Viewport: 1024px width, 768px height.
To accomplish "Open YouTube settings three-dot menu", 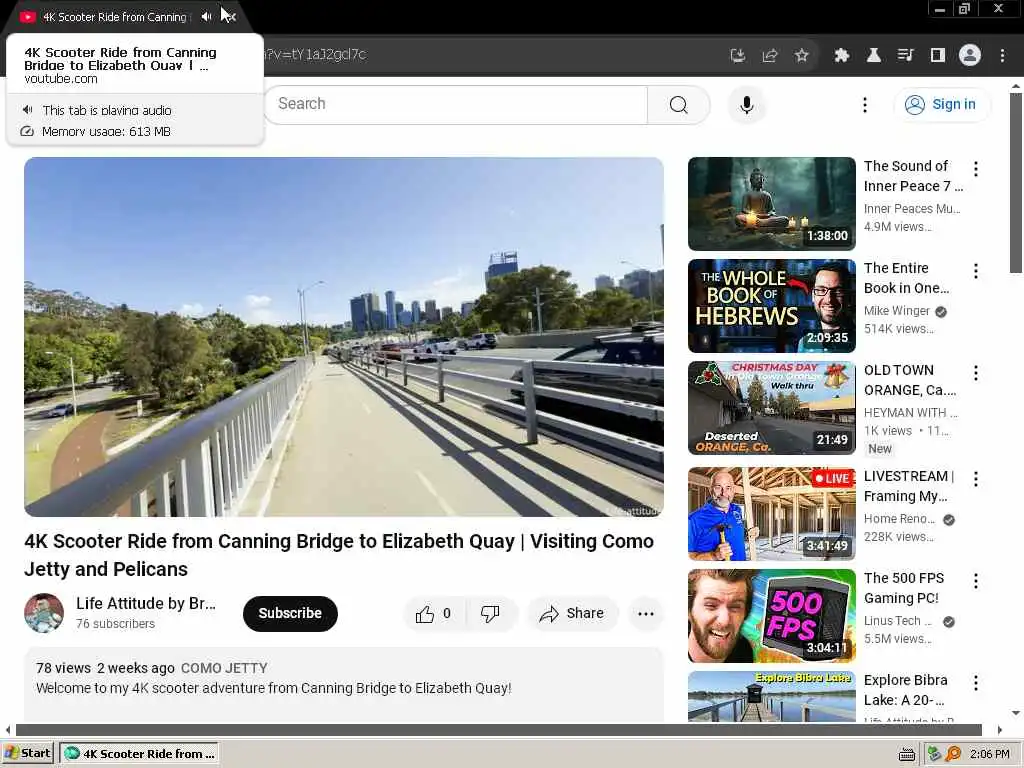I will tap(865, 104).
